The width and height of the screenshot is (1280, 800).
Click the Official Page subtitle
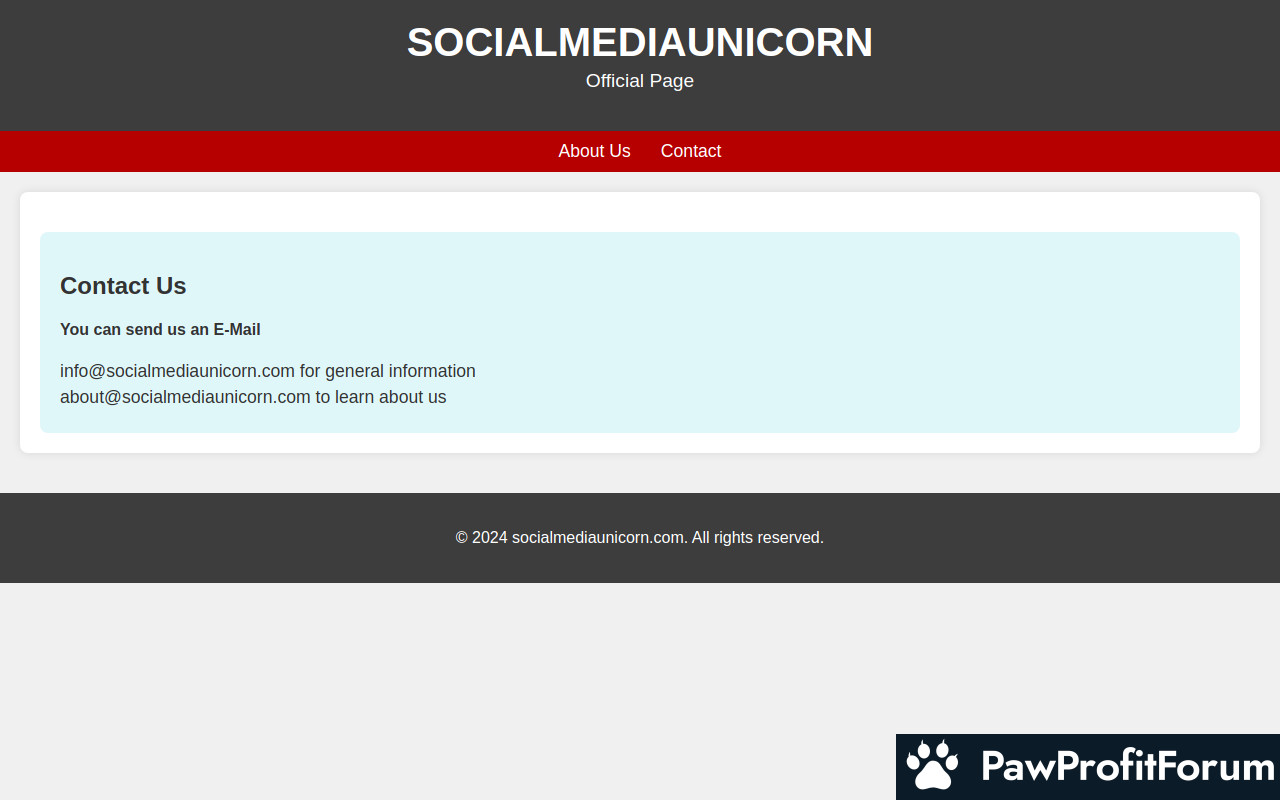pyautogui.click(x=639, y=81)
